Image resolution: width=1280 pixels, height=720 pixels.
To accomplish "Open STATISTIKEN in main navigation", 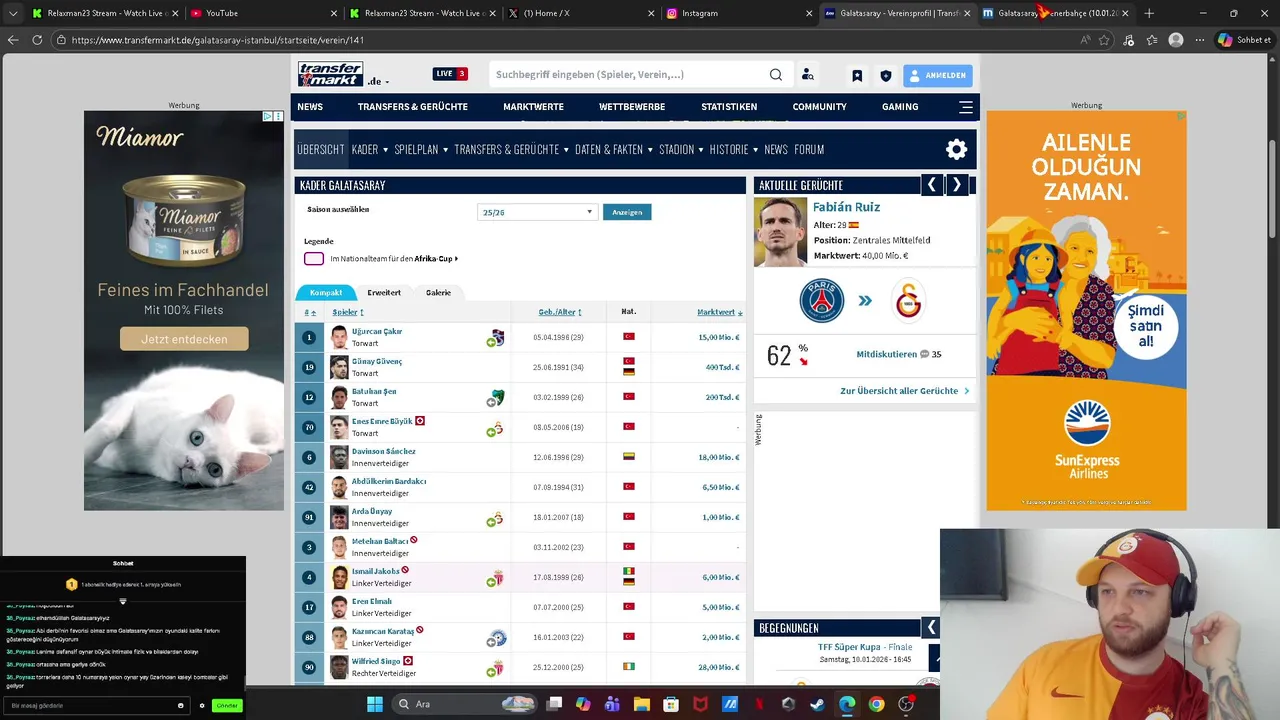I will tap(729, 107).
